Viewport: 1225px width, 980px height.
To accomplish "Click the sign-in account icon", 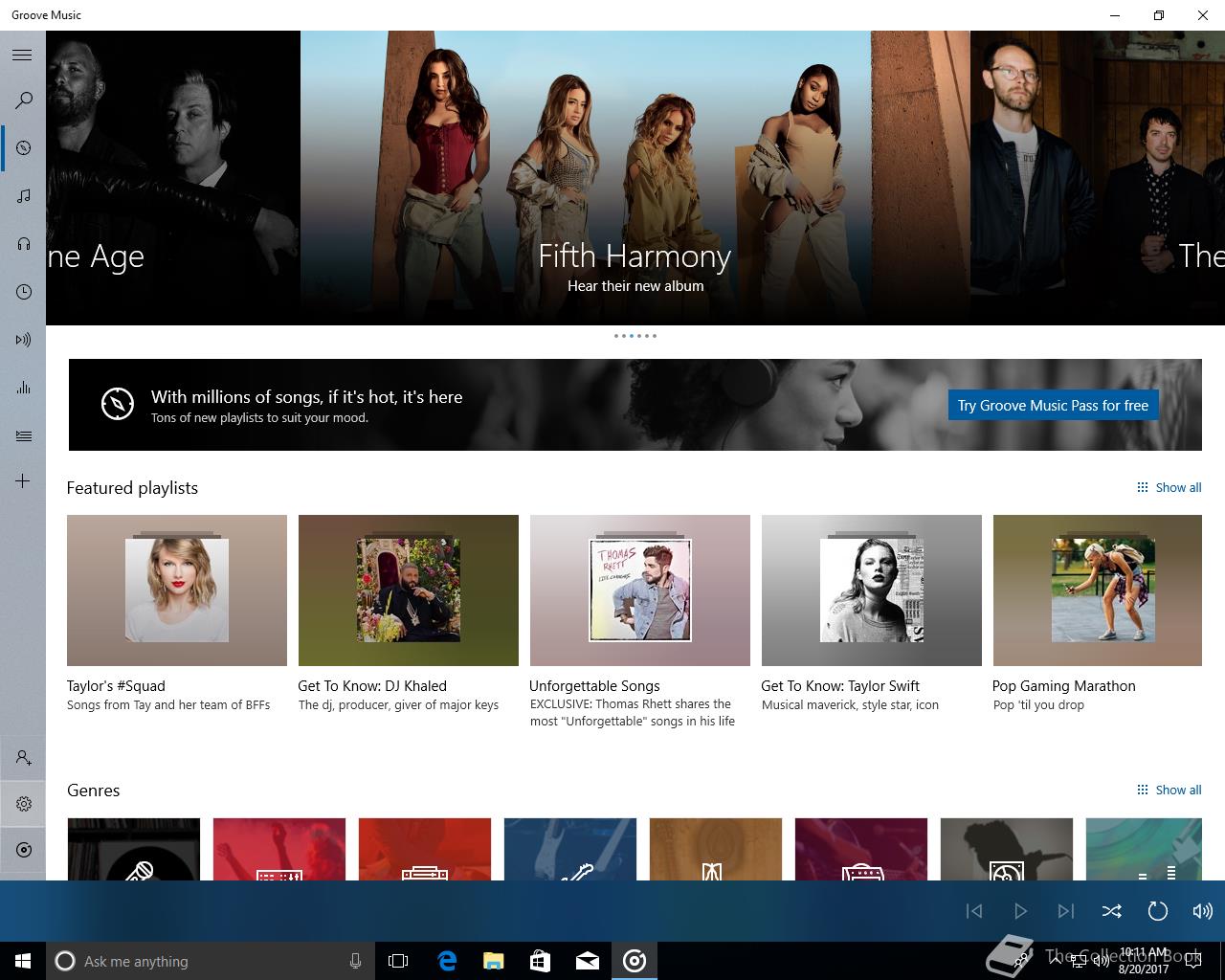I will 23,758.
